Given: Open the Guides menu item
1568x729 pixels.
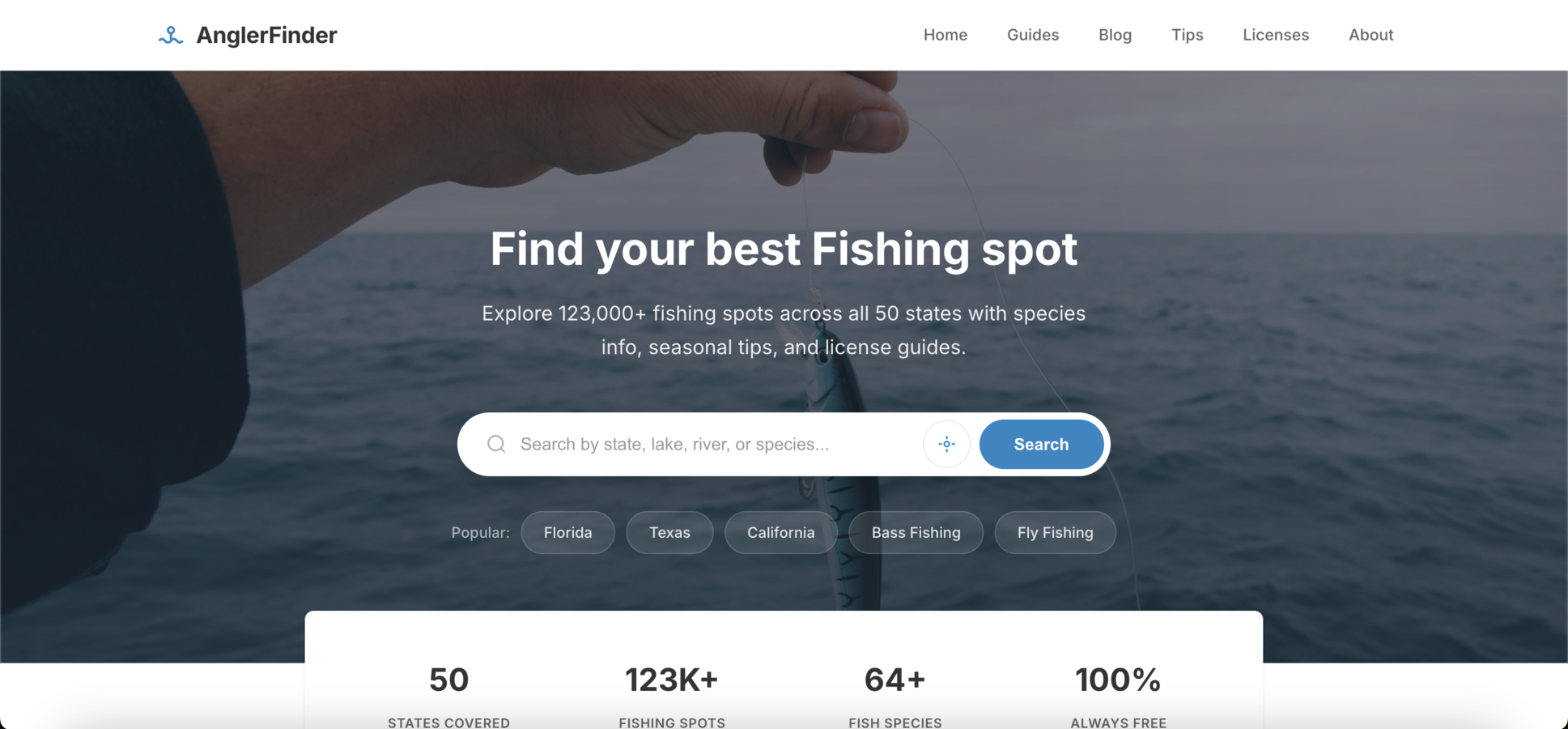Looking at the screenshot, I should [1033, 35].
